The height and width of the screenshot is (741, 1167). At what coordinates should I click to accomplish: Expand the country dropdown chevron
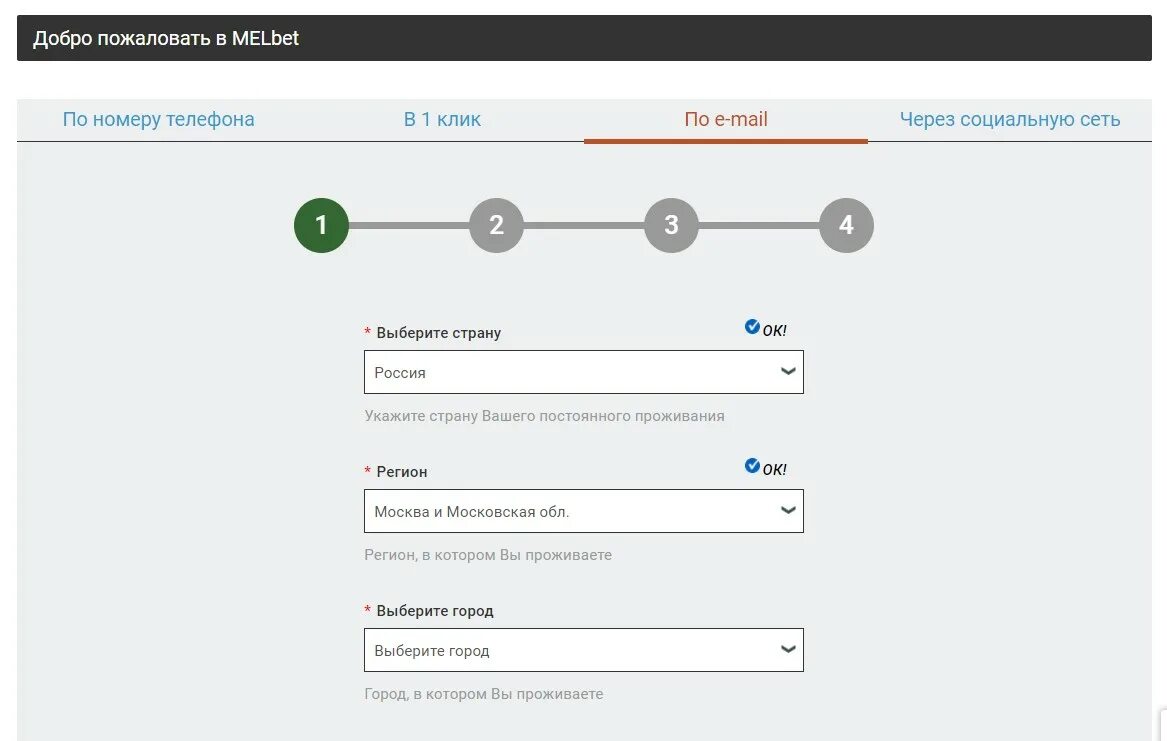[x=788, y=371]
